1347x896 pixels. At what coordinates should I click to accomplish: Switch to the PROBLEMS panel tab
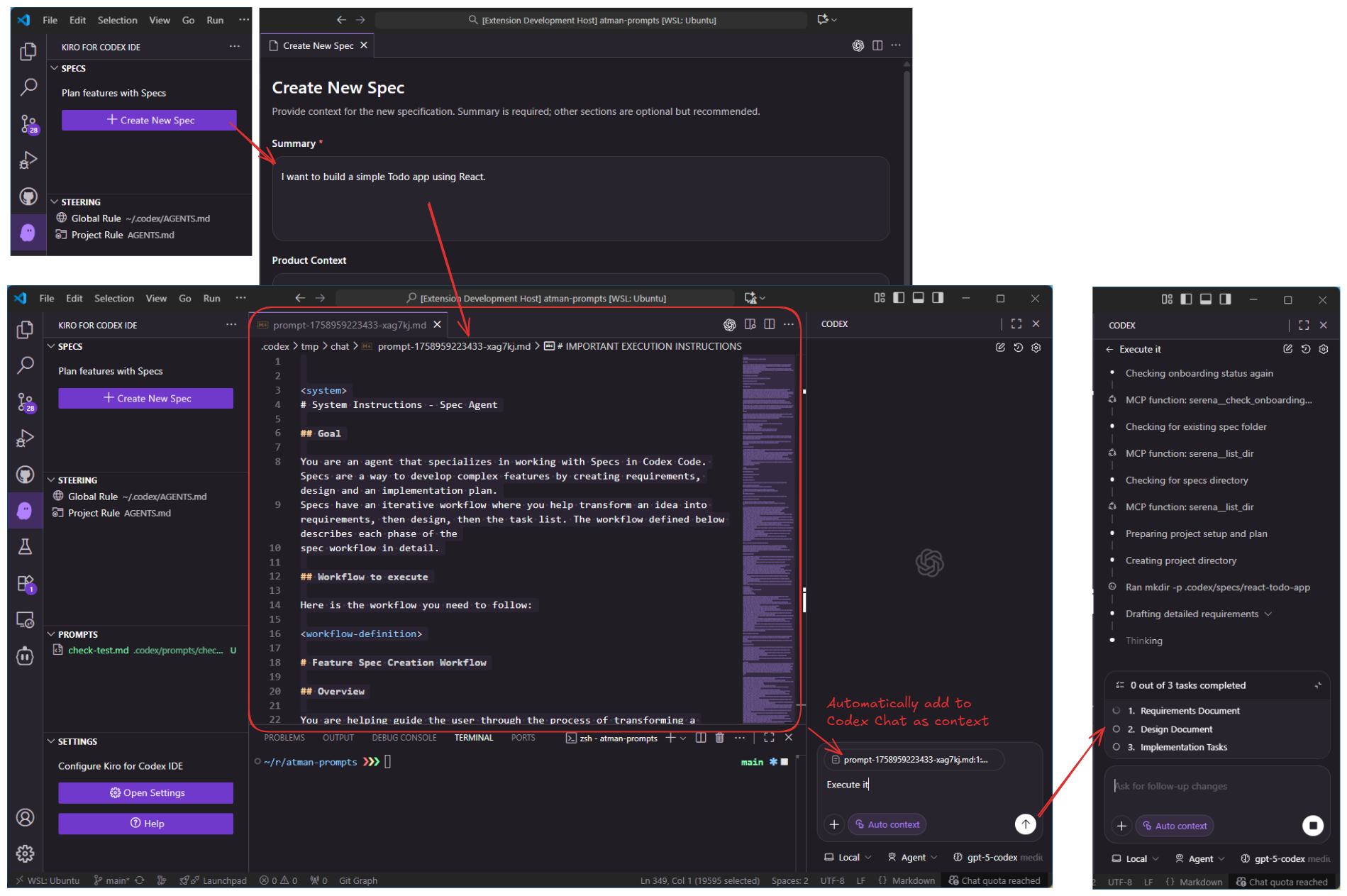click(x=284, y=738)
